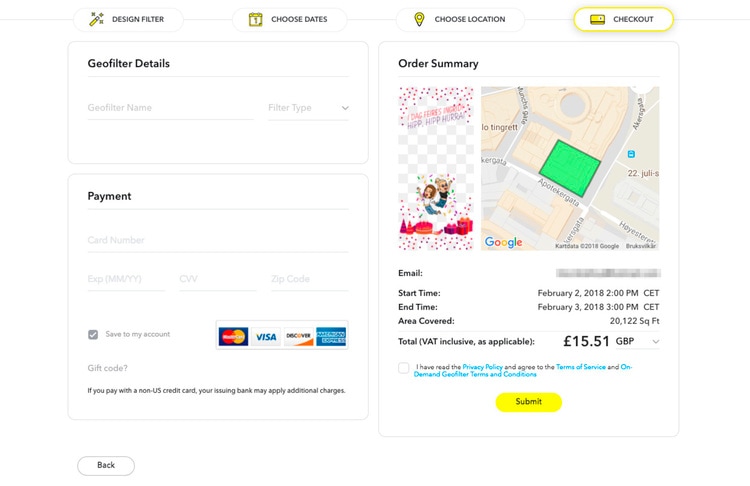Image resolution: width=750 pixels, height=486 pixels.
Task: Go to the Choose Location step
Action: coord(458,19)
